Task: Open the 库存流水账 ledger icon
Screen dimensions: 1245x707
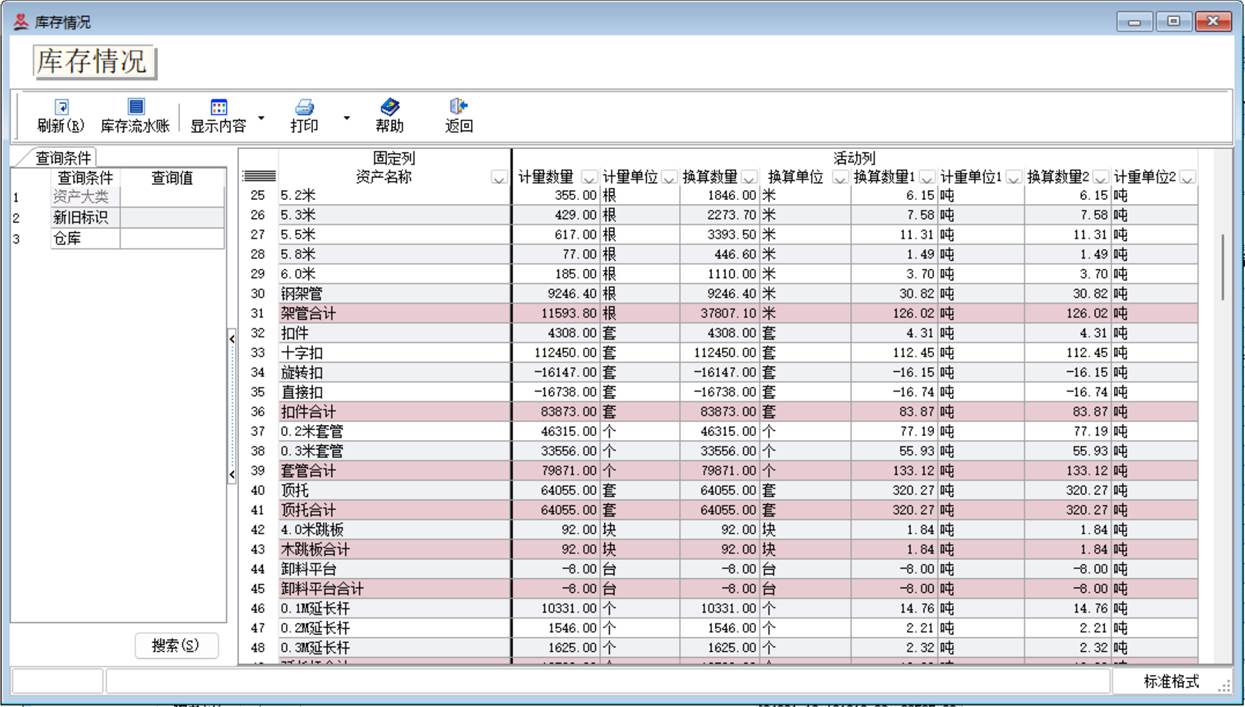Action: click(x=136, y=106)
